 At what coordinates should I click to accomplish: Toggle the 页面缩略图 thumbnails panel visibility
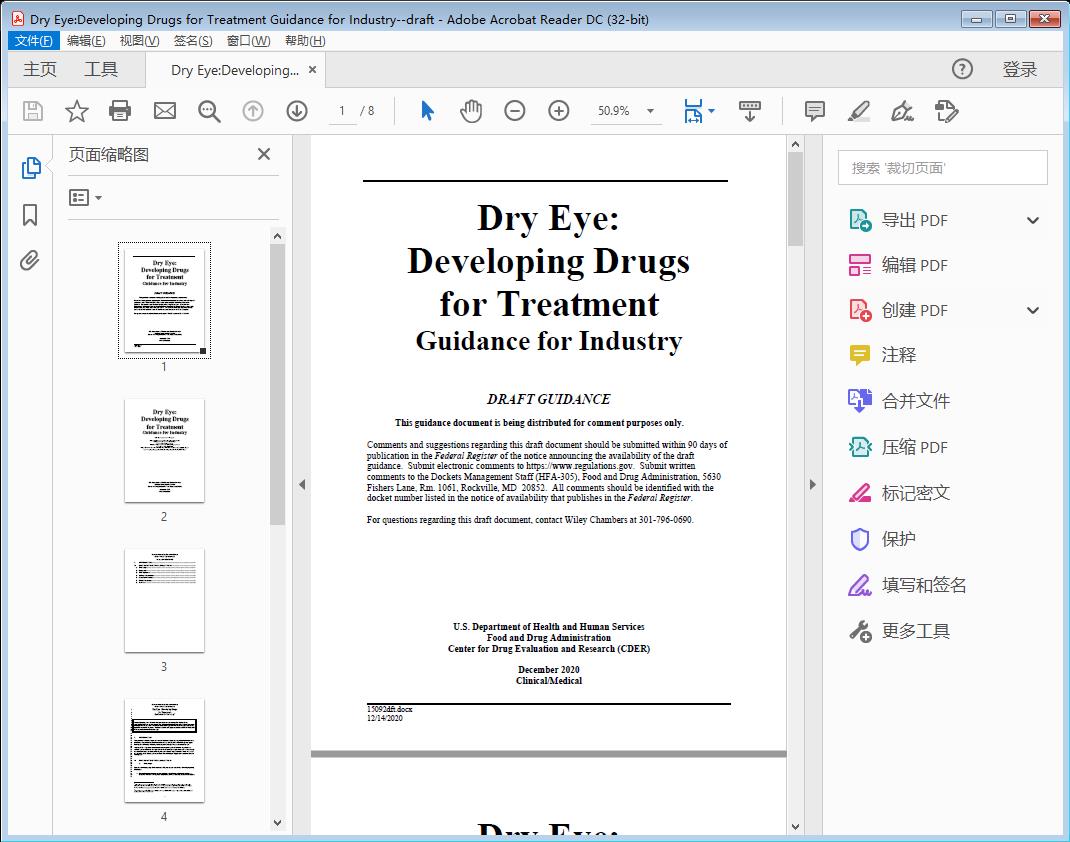point(29,167)
